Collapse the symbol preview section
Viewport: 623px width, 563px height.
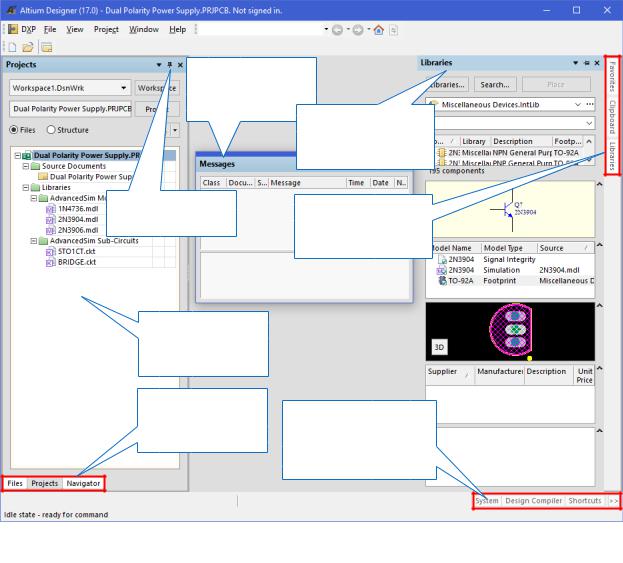600,184
